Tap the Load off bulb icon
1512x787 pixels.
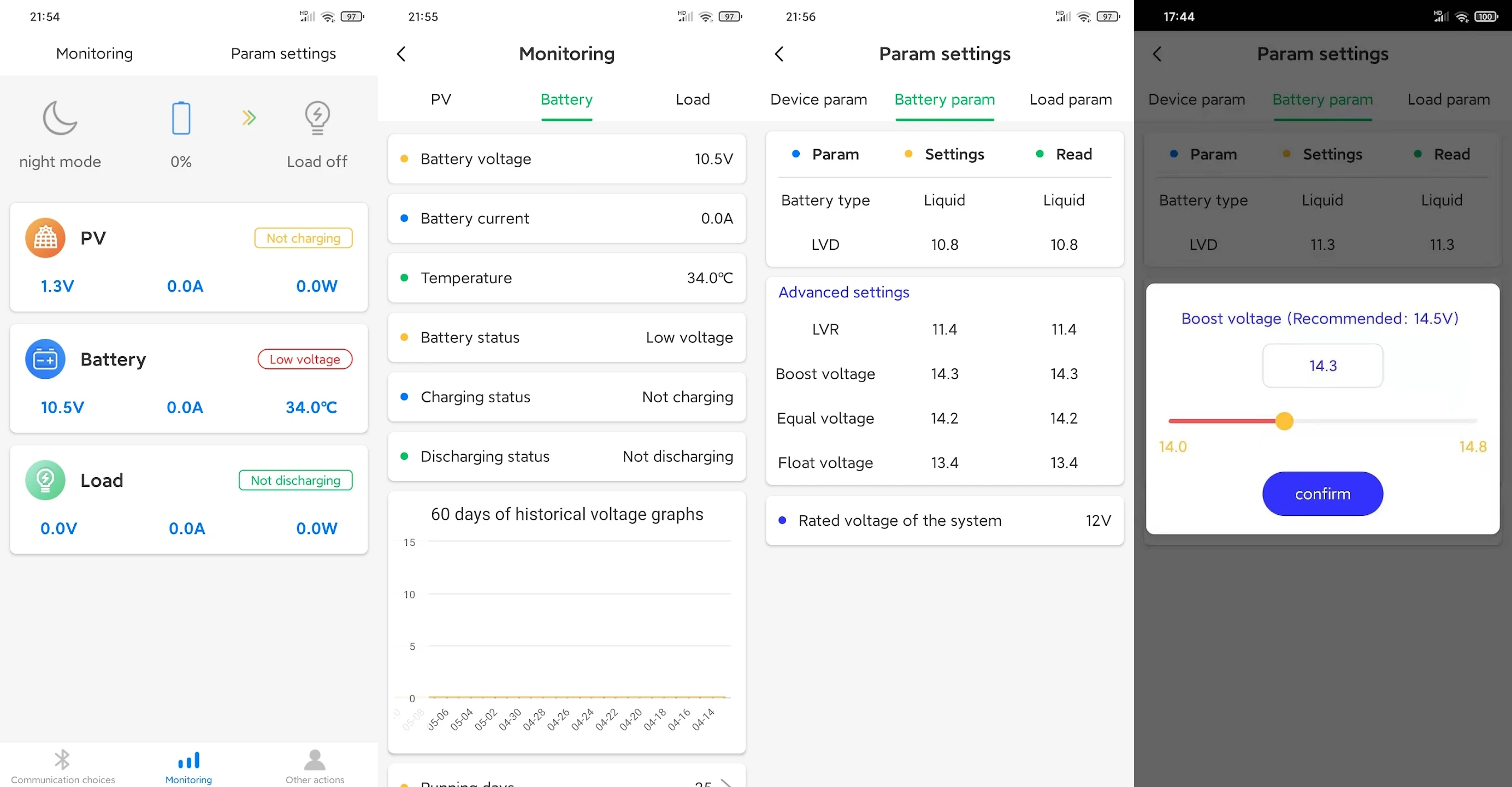pos(317,118)
